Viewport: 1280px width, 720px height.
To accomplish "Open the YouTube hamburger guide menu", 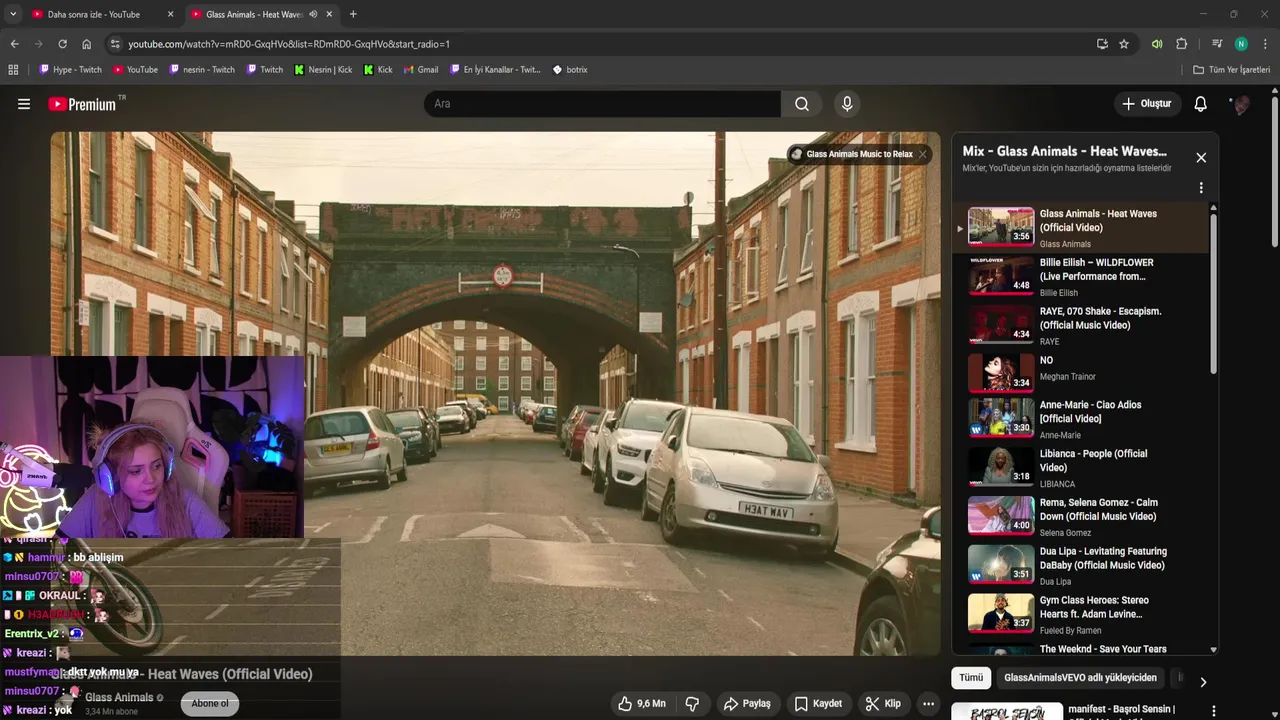I will 24,104.
